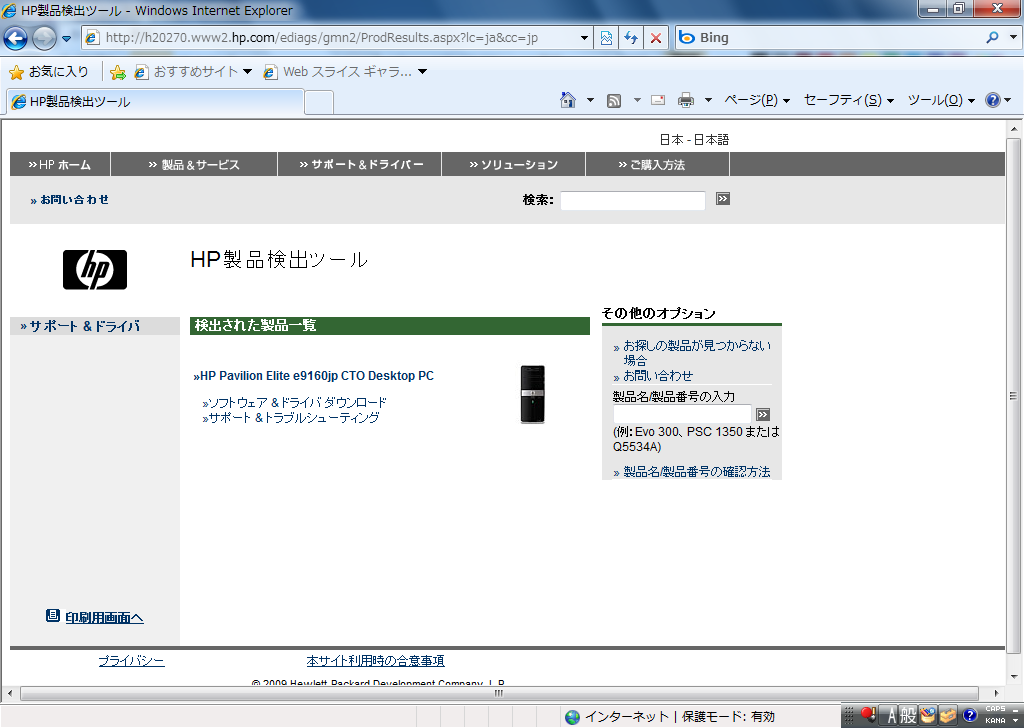Click the HP logo
This screenshot has height=728, width=1024.
pyautogui.click(x=95, y=270)
